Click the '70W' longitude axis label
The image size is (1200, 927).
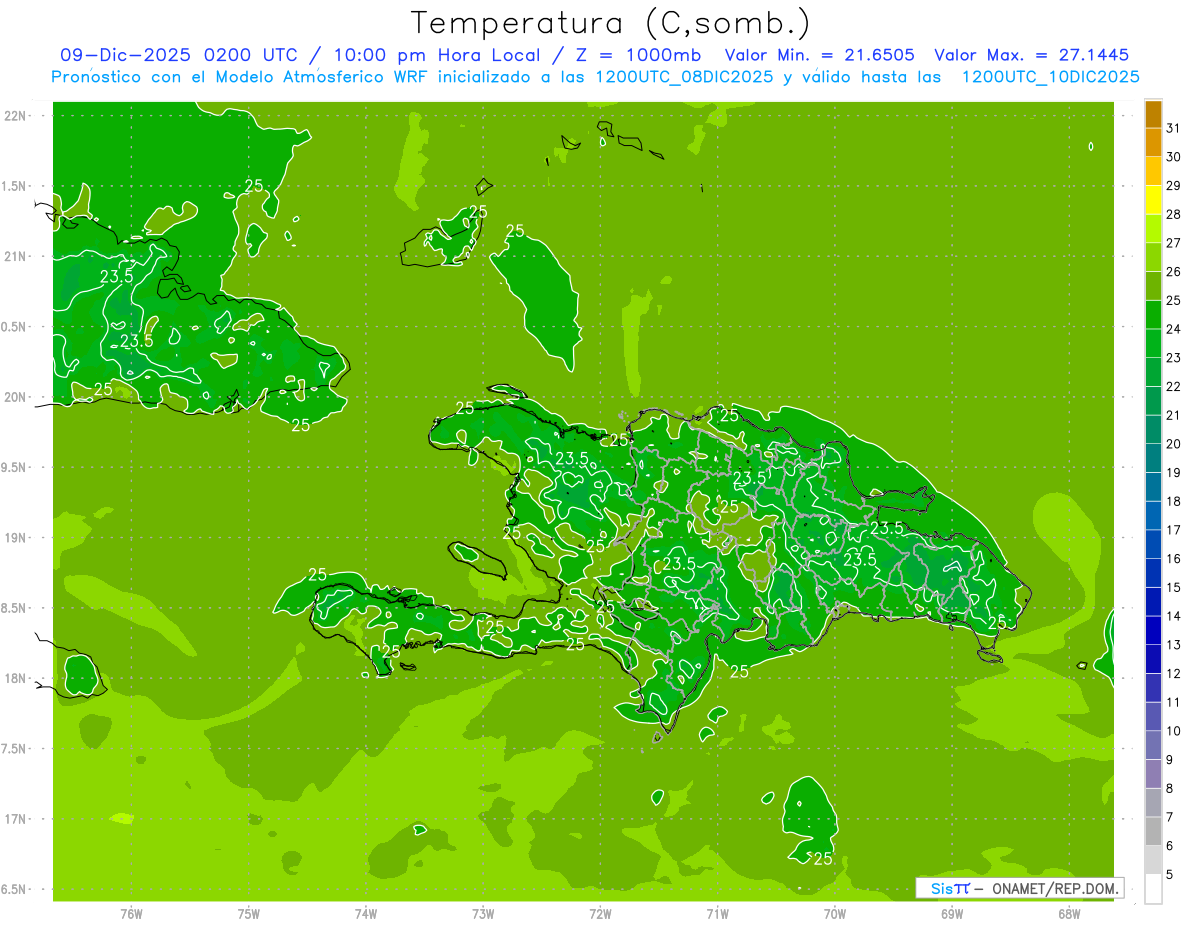tap(835, 914)
